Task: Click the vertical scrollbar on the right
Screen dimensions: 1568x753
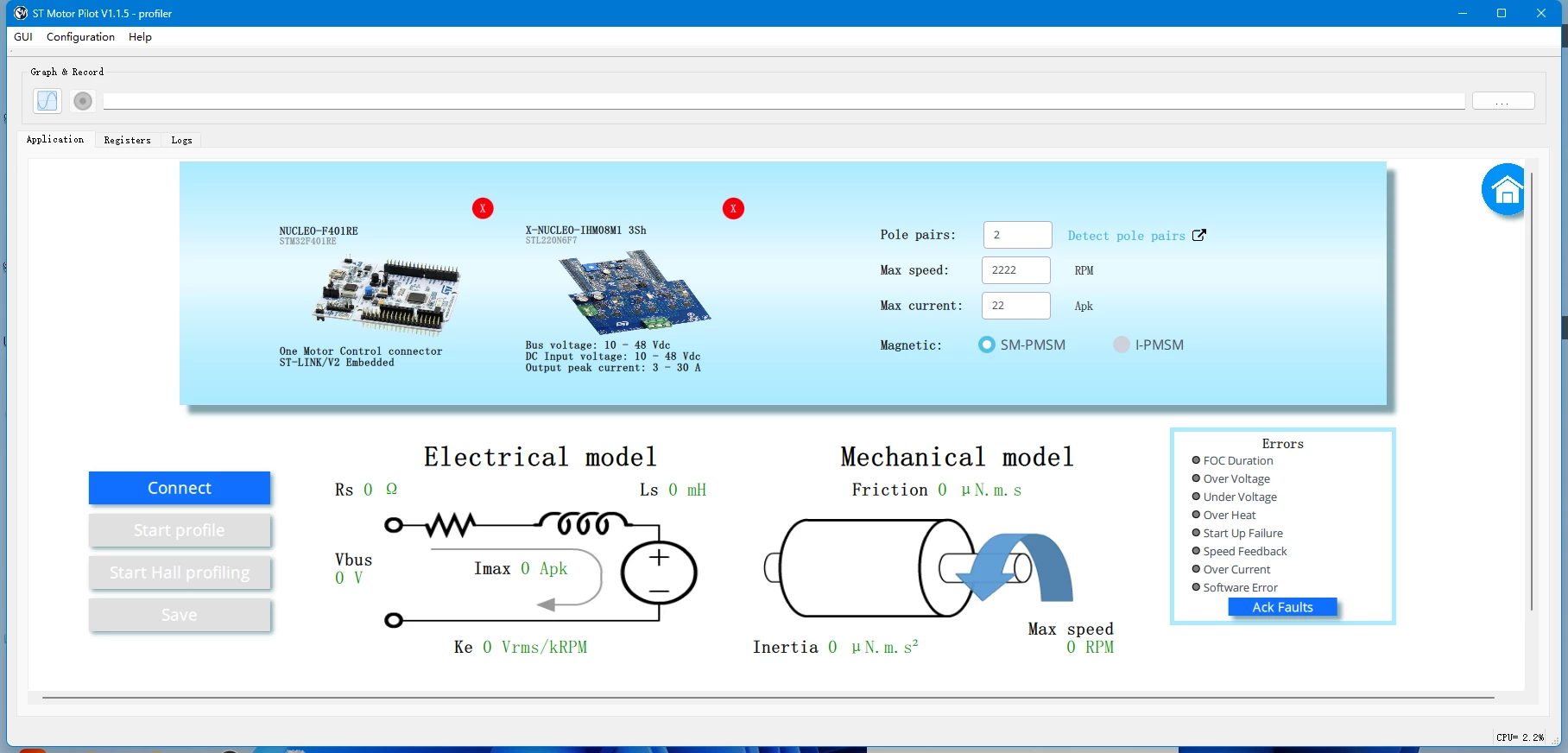Action: [x=1532, y=390]
